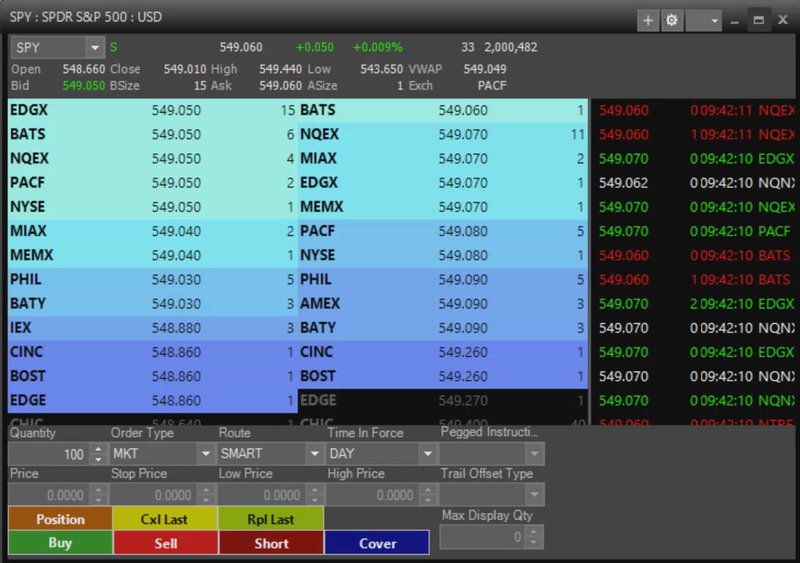
Task: Open settings via the gear icon
Action: pyautogui.click(x=670, y=20)
